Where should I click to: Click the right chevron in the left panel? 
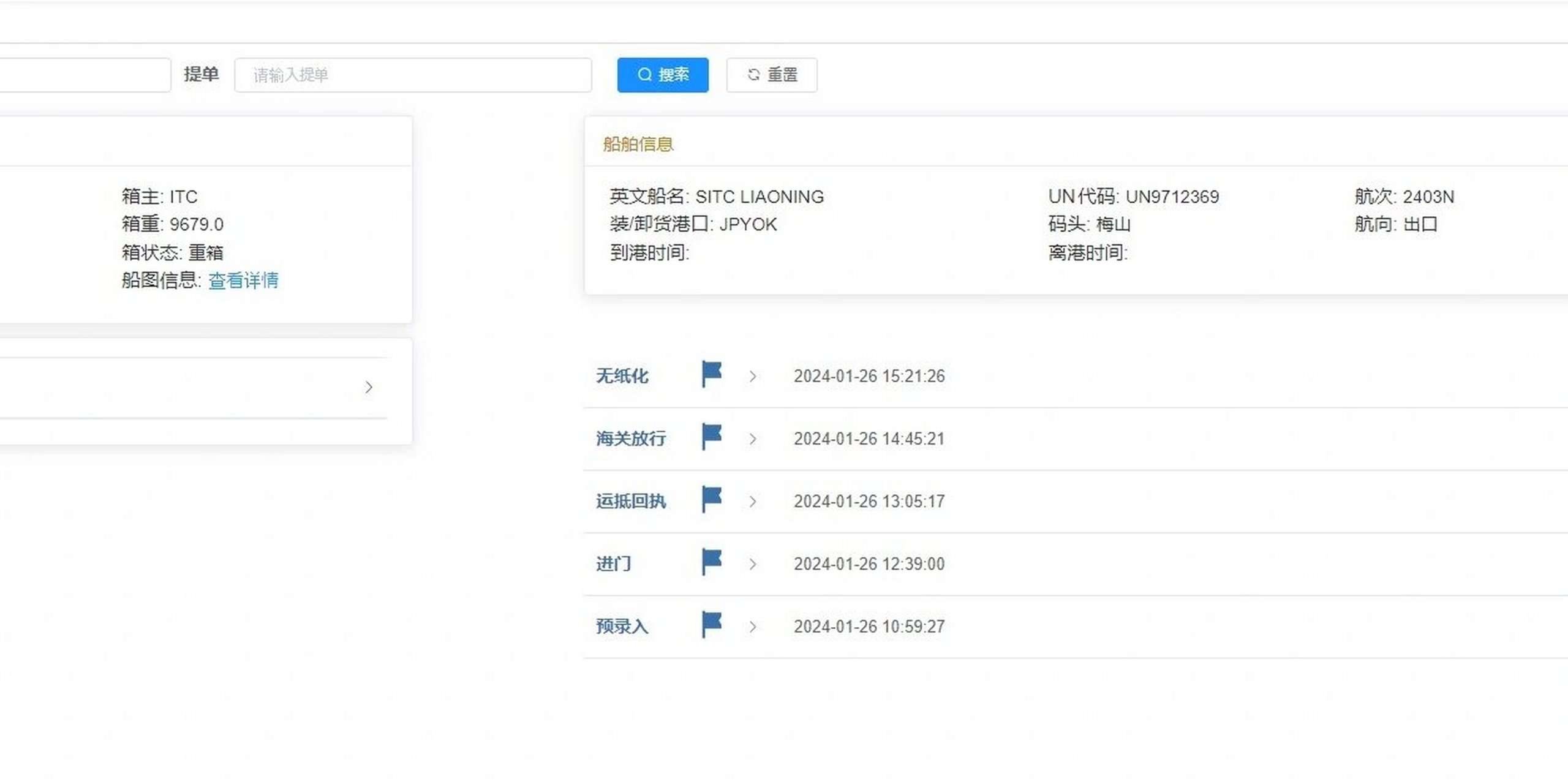[x=369, y=387]
